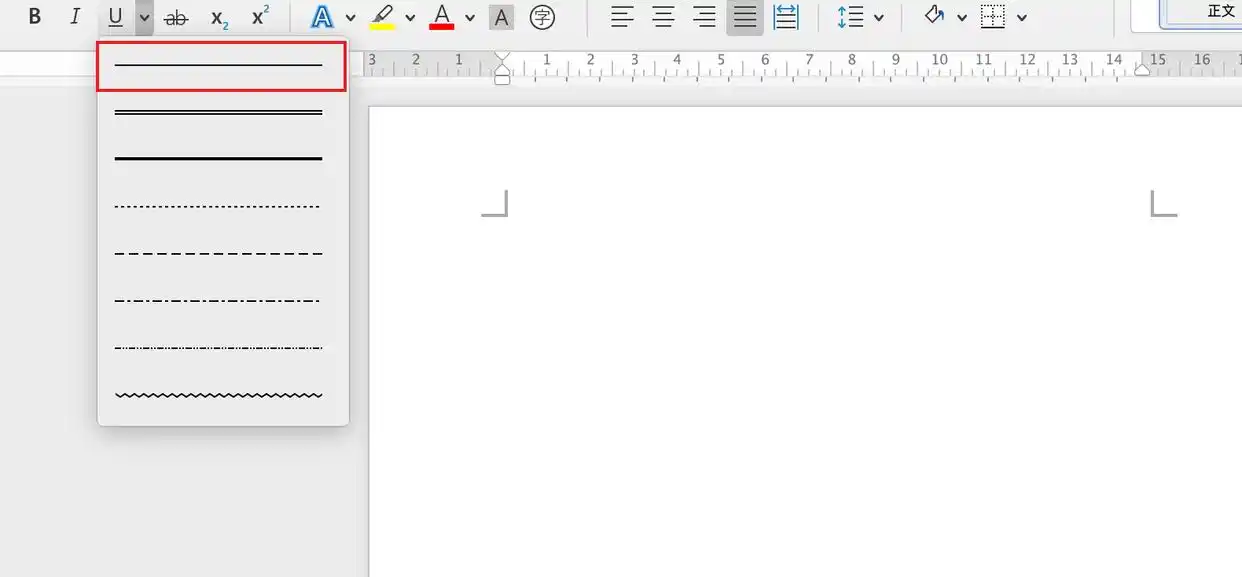Open the paragraph shading color dropdown arrow

(962, 18)
